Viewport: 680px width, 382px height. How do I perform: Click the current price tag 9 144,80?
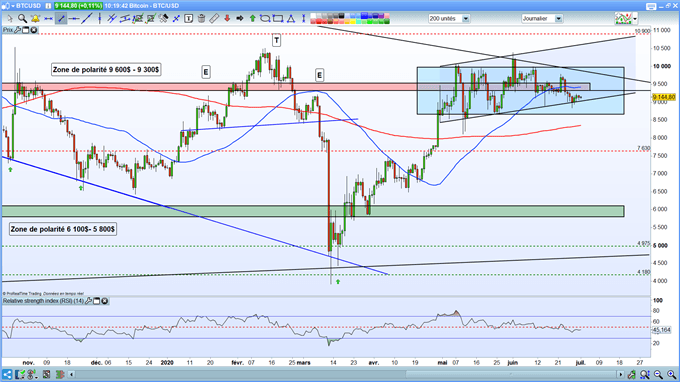(x=664, y=97)
